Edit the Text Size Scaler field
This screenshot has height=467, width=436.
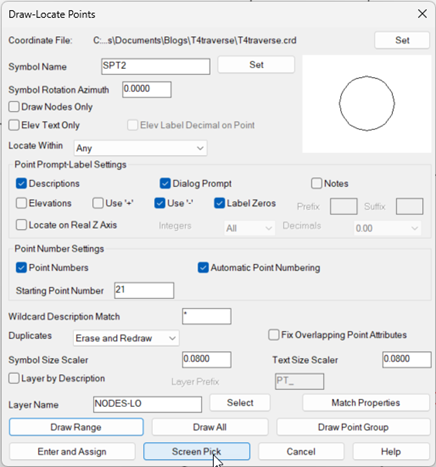coord(407,360)
